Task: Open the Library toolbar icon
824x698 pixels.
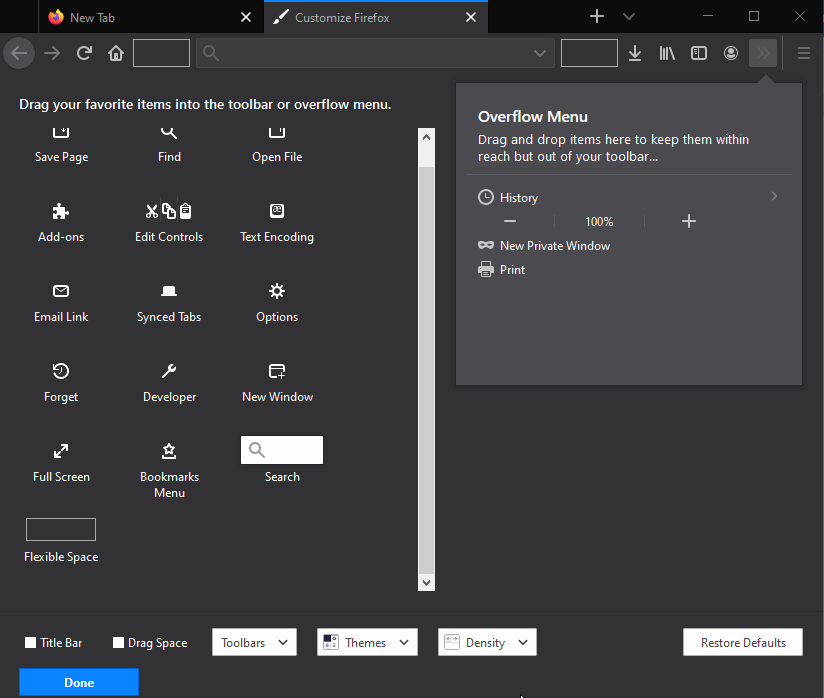Action: click(x=667, y=53)
